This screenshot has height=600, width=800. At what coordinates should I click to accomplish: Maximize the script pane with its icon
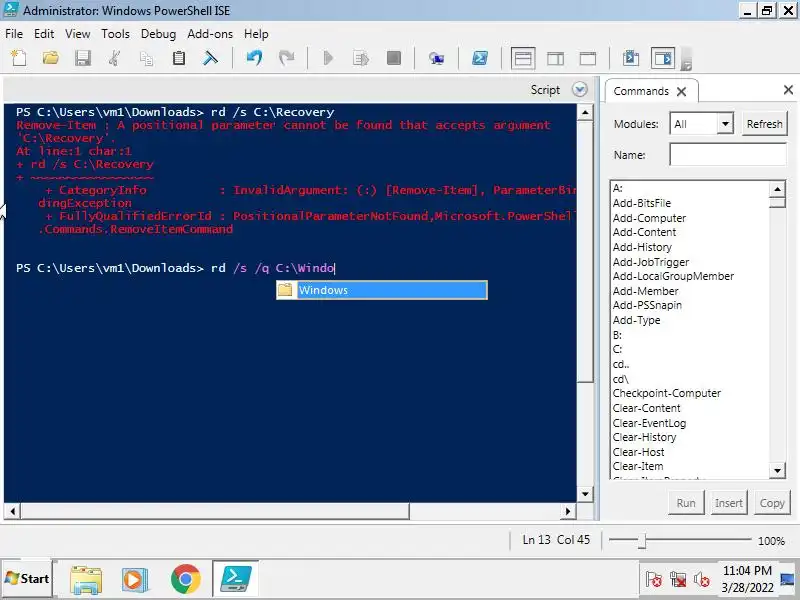[x=588, y=58]
